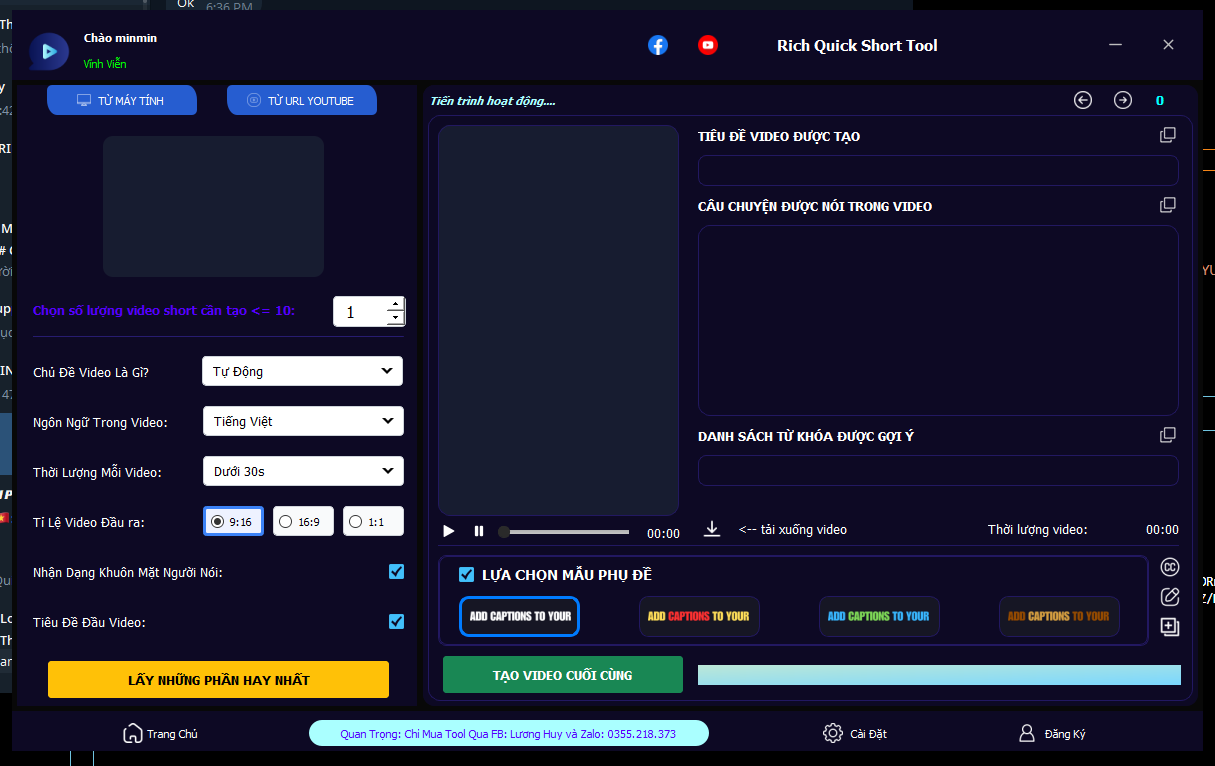Uncheck Lựa Chọn Mẫu Phụ Đề checkbox
The height and width of the screenshot is (766, 1215).
pyautogui.click(x=466, y=574)
